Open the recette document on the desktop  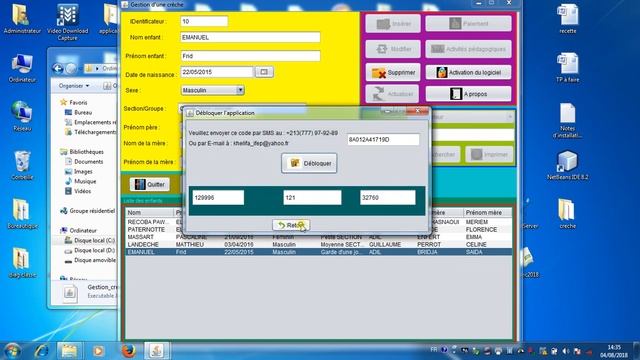tap(567, 19)
